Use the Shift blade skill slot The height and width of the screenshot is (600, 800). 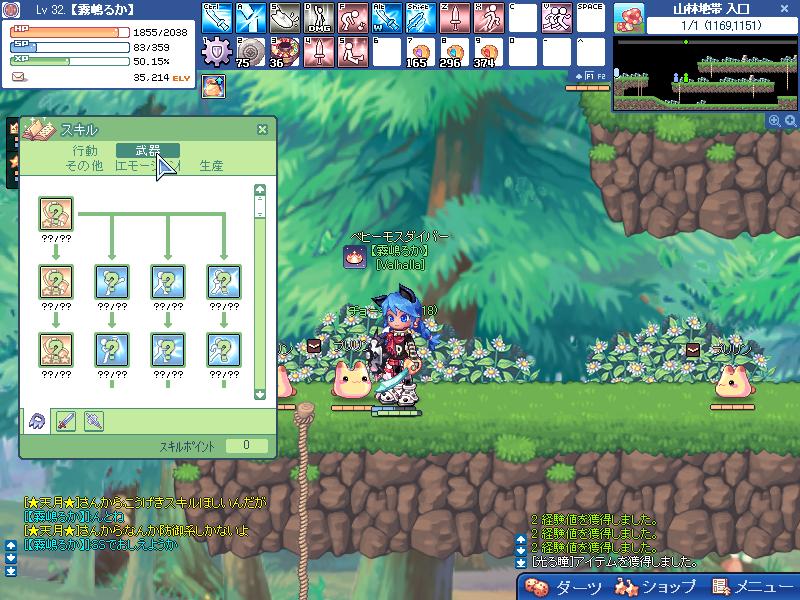coord(421,18)
